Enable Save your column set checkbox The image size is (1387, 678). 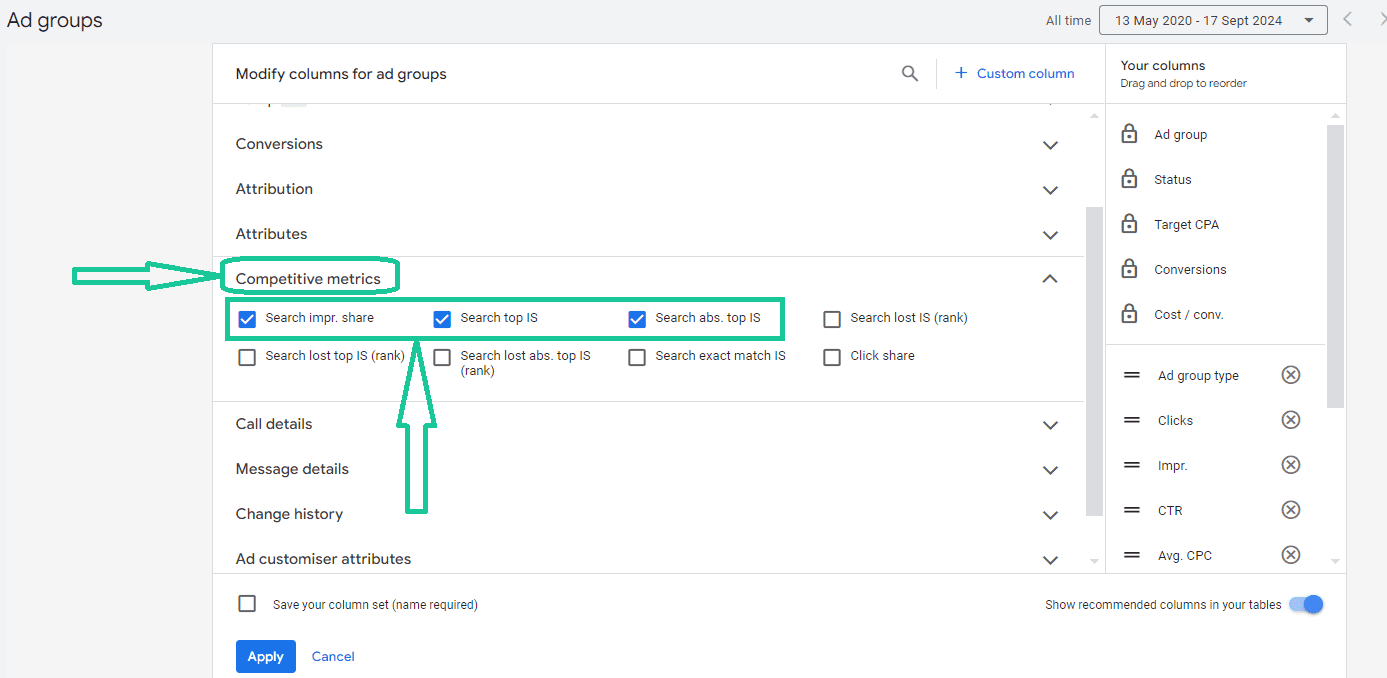coord(247,604)
